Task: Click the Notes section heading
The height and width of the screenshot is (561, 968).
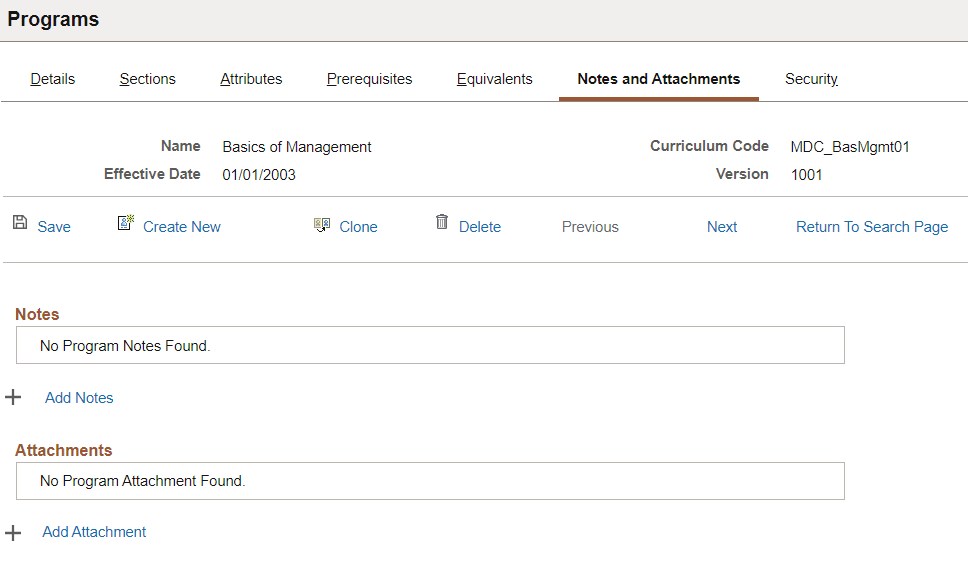Action: pos(37,314)
